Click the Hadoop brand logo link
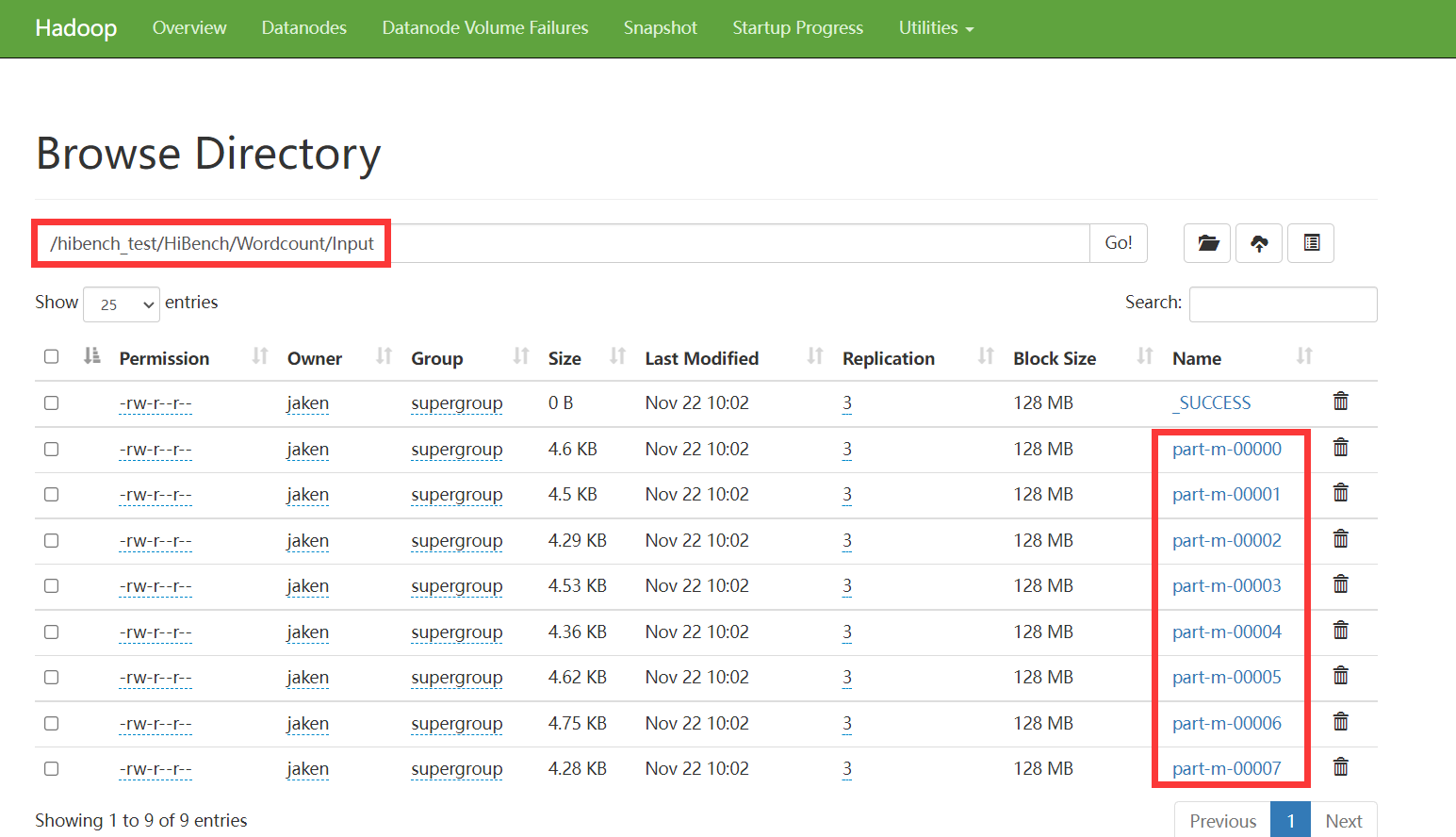Image resolution: width=1456 pixels, height=837 pixels. (x=76, y=28)
